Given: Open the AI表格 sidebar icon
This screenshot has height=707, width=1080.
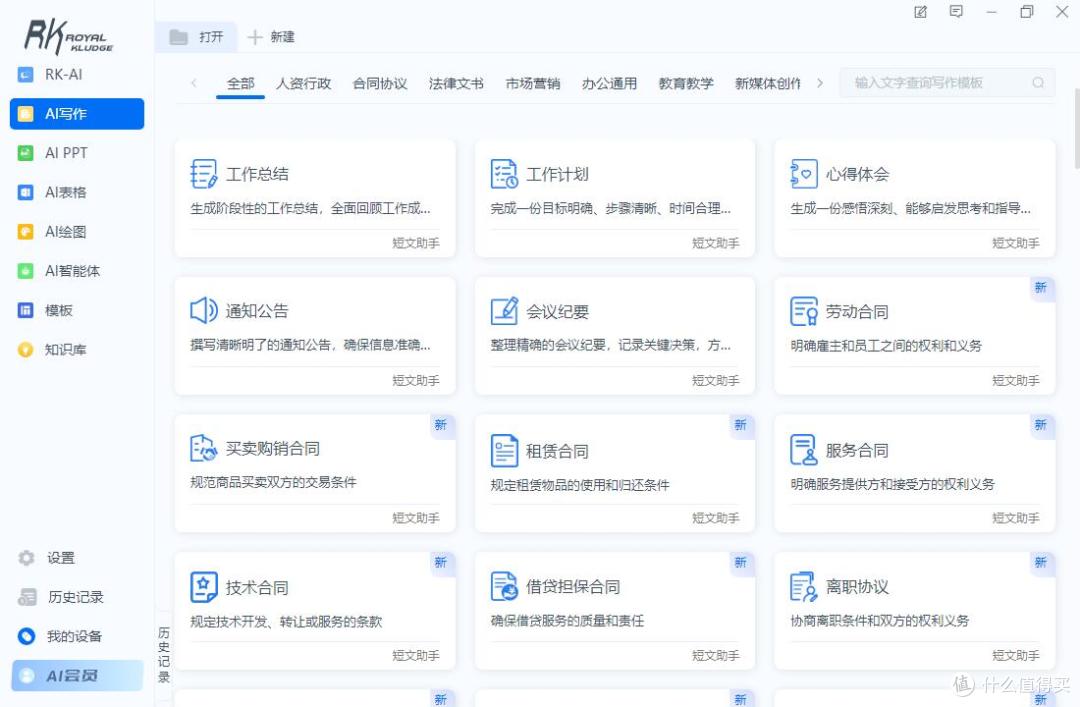Looking at the screenshot, I should tap(25, 192).
